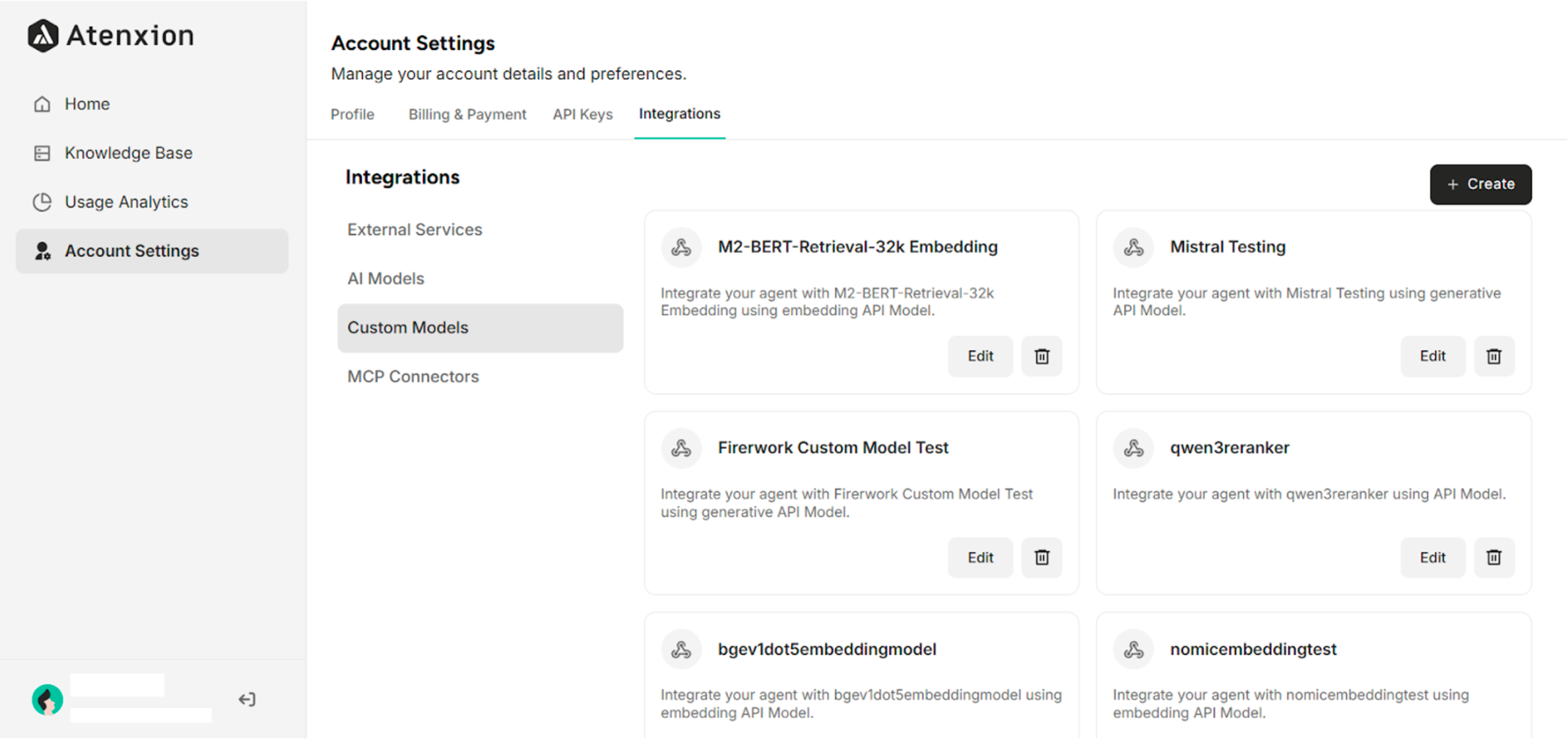Switch to the Profile tab

point(352,114)
